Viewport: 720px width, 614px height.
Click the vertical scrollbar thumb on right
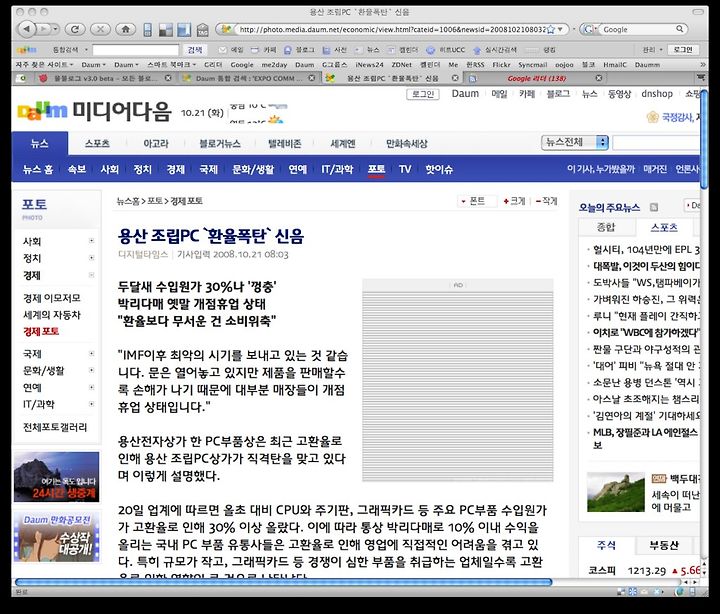[x=704, y=139]
